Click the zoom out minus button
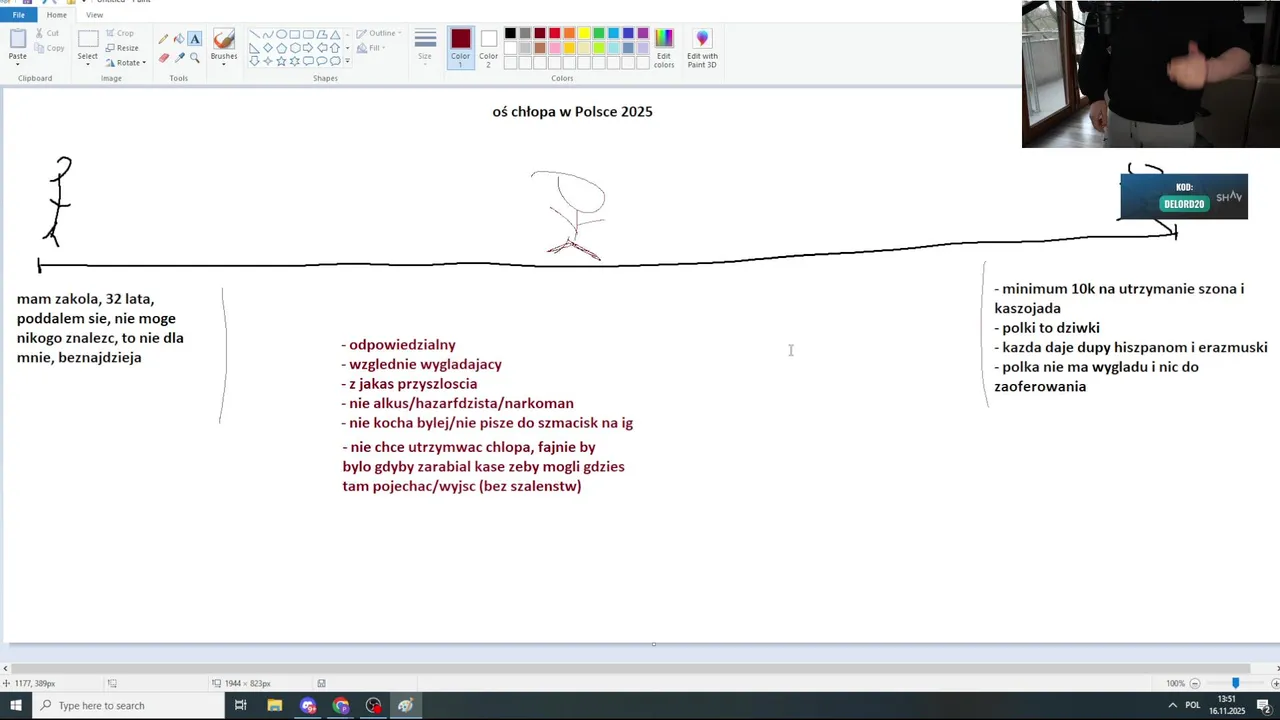Screen dimensions: 1280x720 (1195, 683)
